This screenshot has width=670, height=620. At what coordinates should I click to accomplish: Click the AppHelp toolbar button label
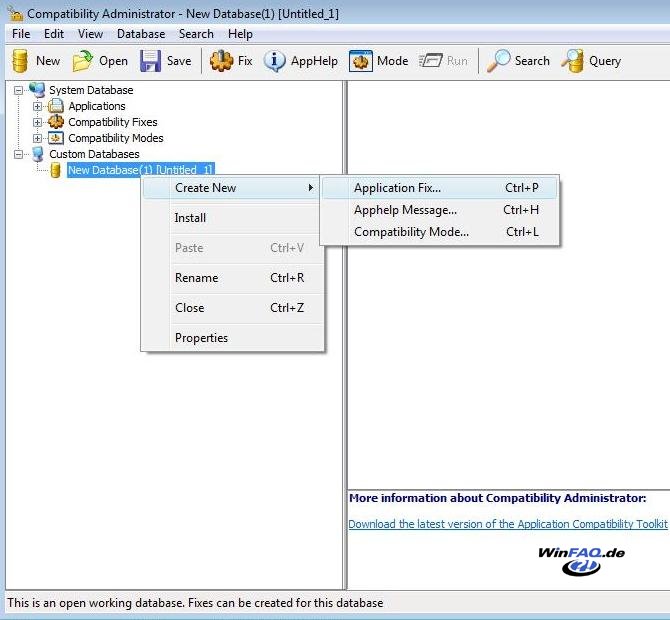314,61
